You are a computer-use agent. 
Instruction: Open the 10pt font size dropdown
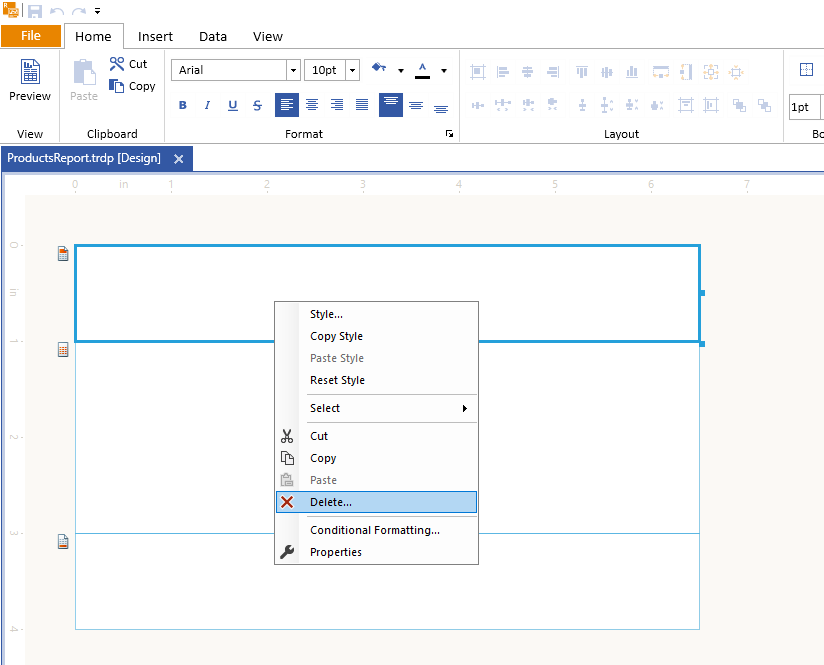353,70
